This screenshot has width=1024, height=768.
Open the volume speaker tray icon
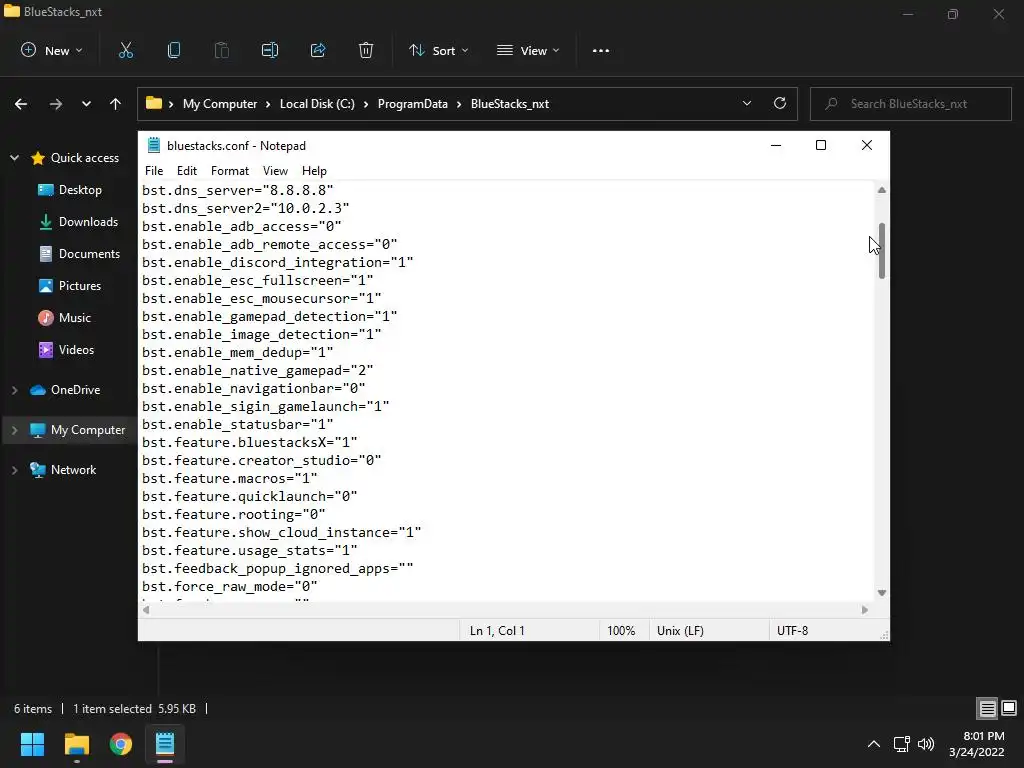coord(926,744)
